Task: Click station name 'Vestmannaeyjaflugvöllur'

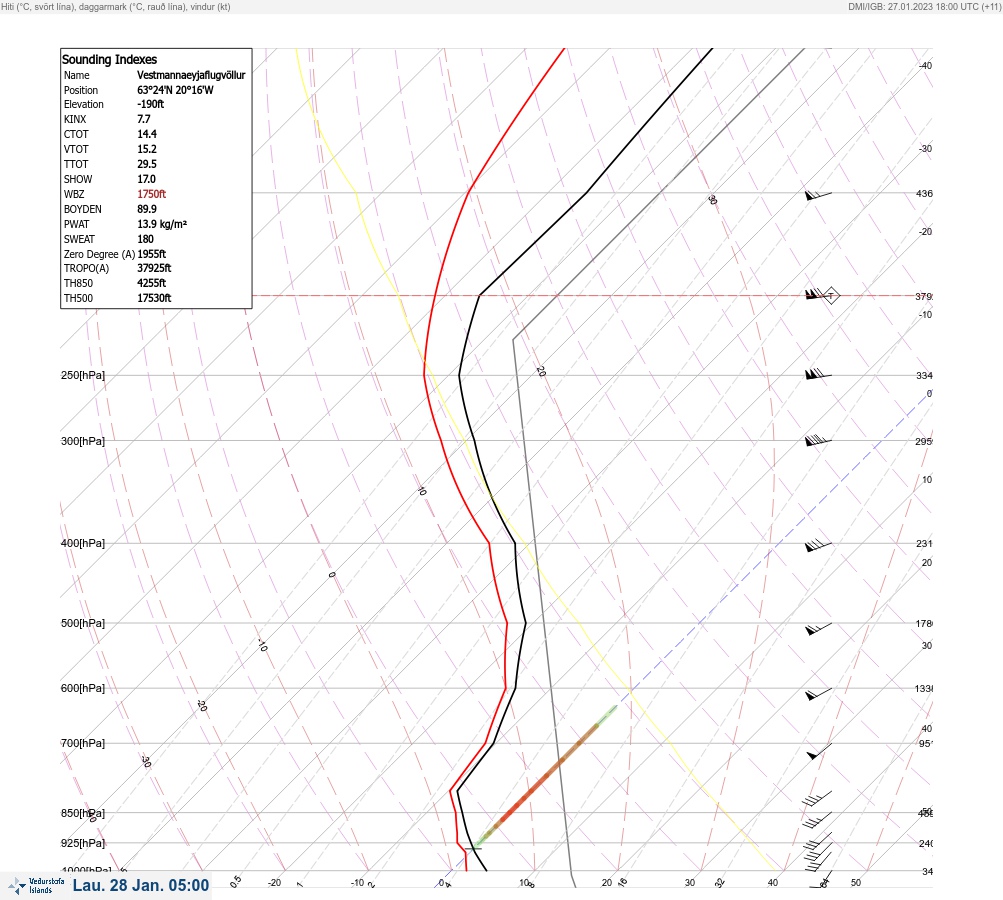Action: pyautogui.click(x=191, y=75)
